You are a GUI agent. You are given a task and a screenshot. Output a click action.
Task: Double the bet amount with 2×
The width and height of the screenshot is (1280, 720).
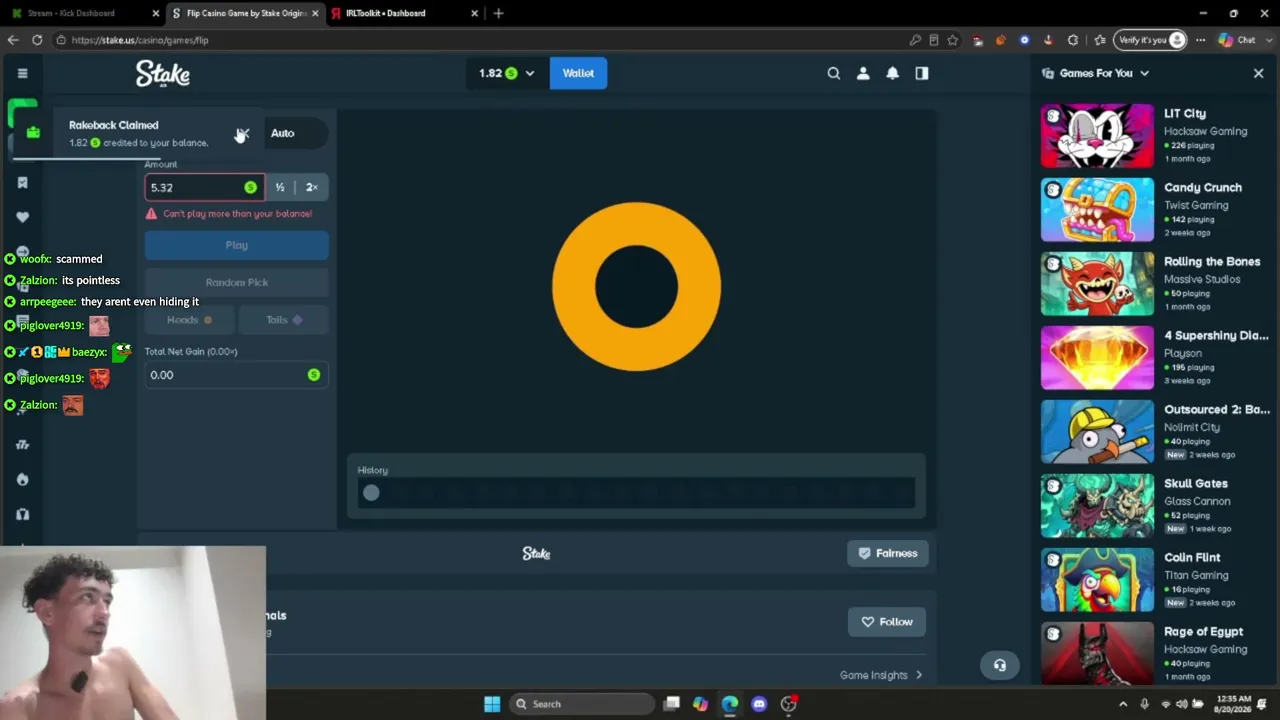pyautogui.click(x=312, y=187)
